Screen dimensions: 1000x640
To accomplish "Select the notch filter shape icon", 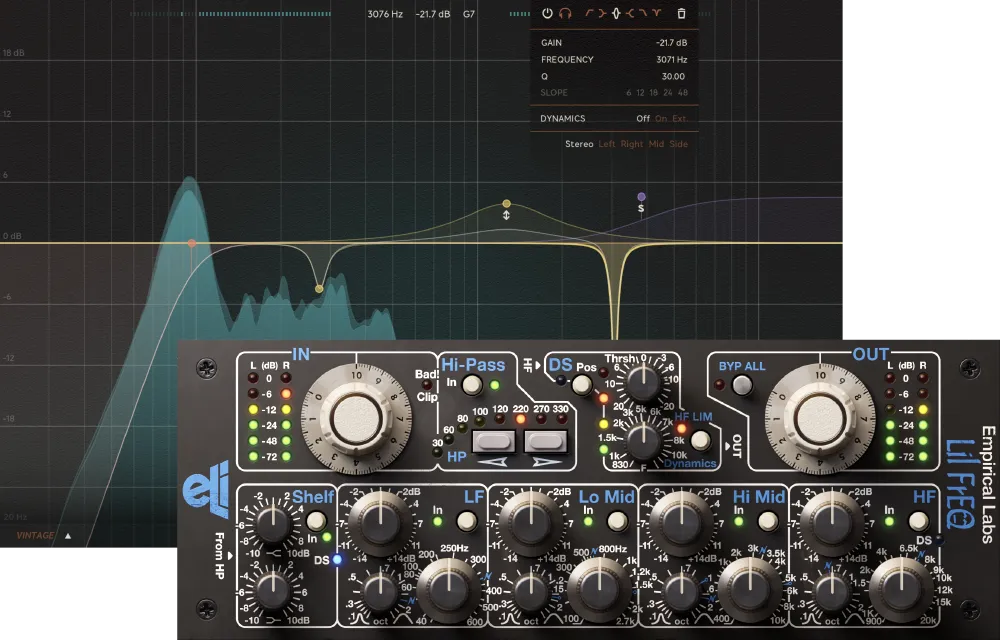I will pyautogui.click(x=656, y=14).
